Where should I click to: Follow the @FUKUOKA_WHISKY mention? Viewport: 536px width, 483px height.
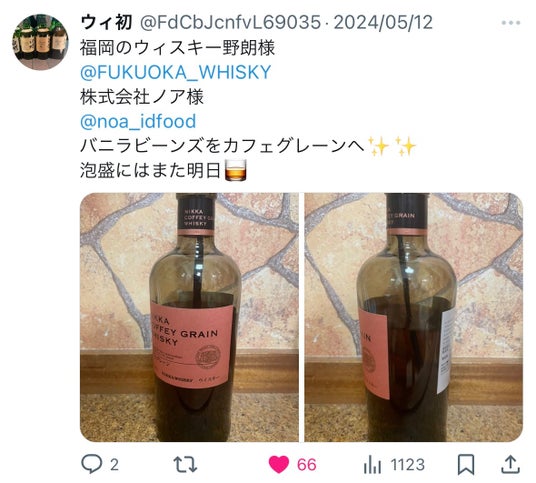point(176,72)
